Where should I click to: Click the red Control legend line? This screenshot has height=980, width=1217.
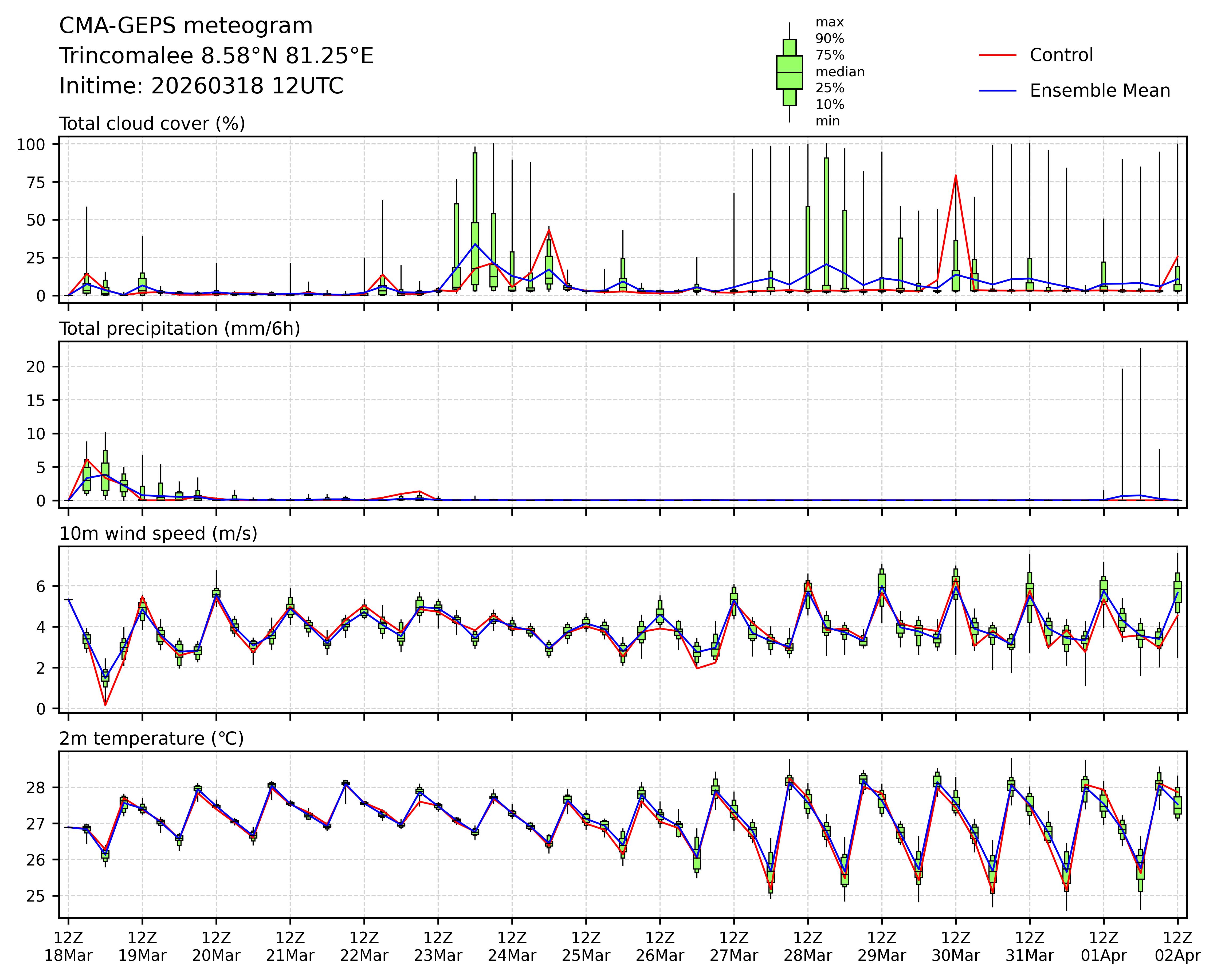coord(997,55)
